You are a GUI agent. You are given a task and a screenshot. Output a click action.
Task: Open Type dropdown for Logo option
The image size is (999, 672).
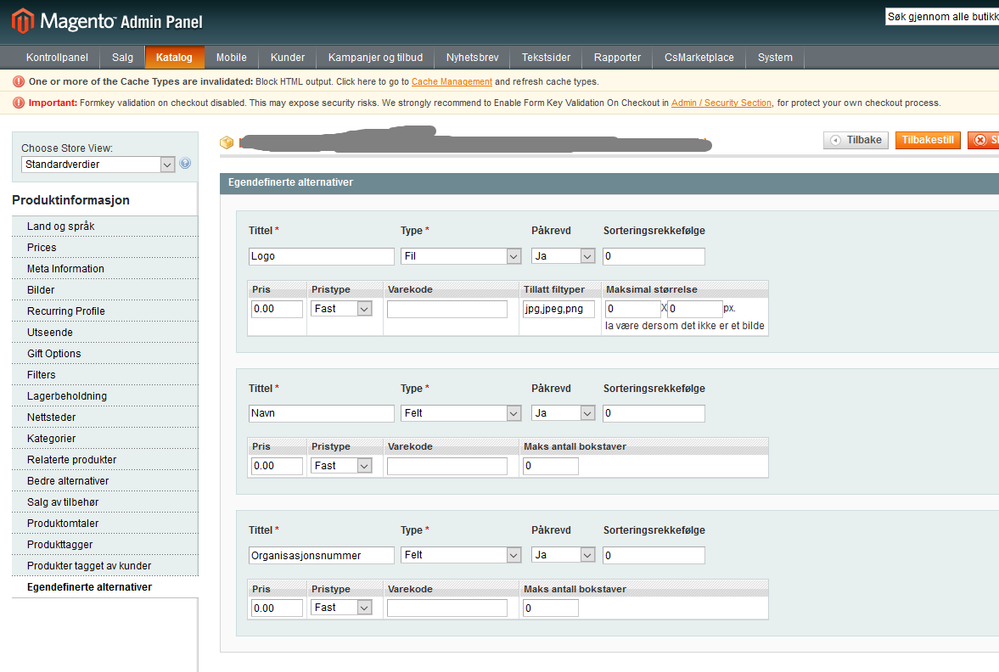pos(461,256)
